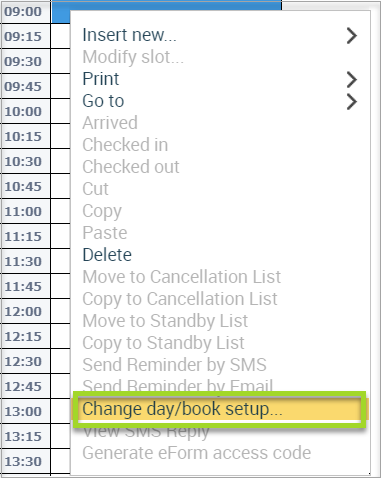Select the 10:30 time slot label

(x=23, y=162)
